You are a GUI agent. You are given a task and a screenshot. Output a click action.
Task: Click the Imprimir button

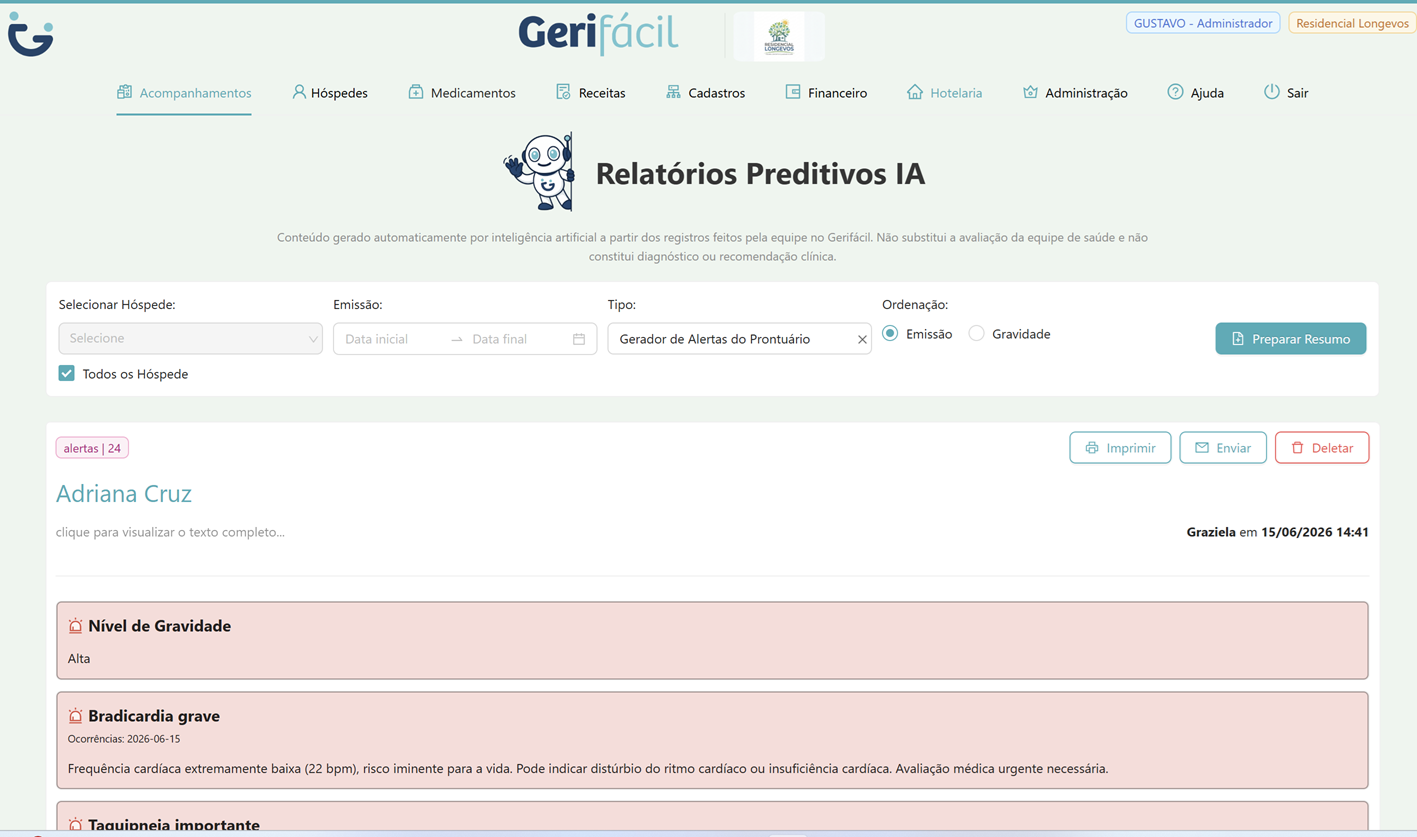click(1120, 448)
